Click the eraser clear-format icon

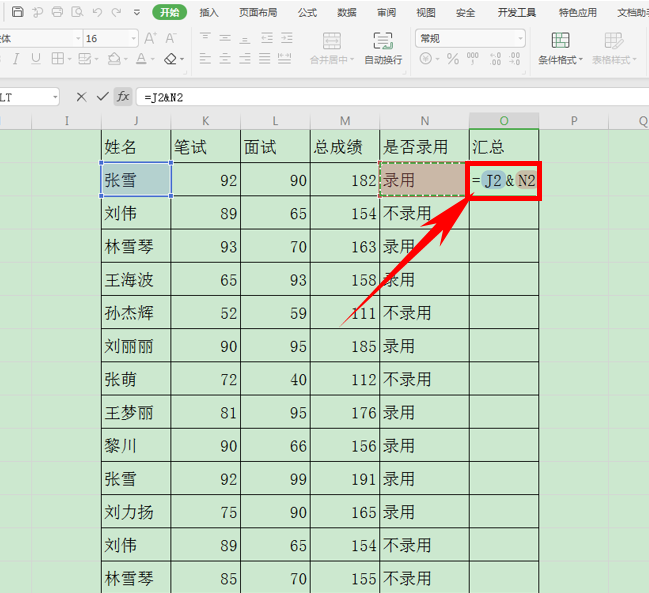(x=171, y=59)
